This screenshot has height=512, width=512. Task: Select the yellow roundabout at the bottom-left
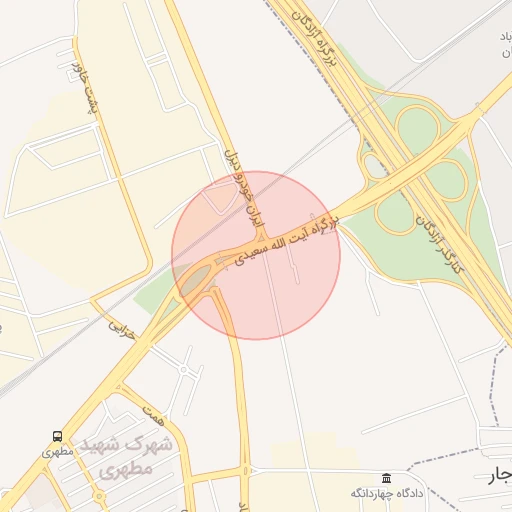99,497
